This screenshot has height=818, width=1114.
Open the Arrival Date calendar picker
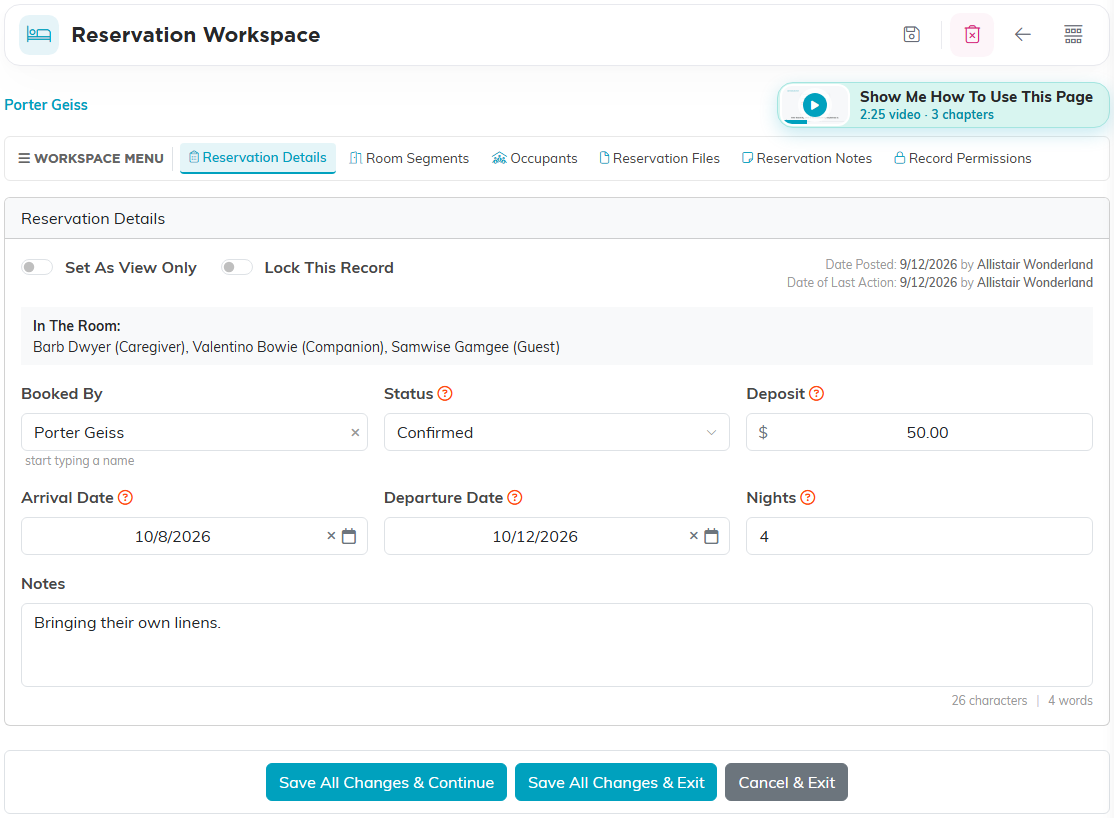349,536
